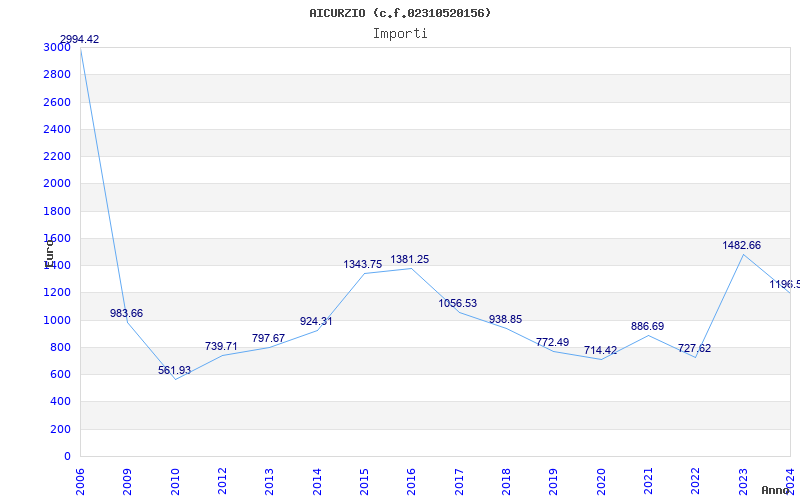The width and height of the screenshot is (800, 500).
Task: Click the 2200 y-axis tick label
Action: (57, 156)
